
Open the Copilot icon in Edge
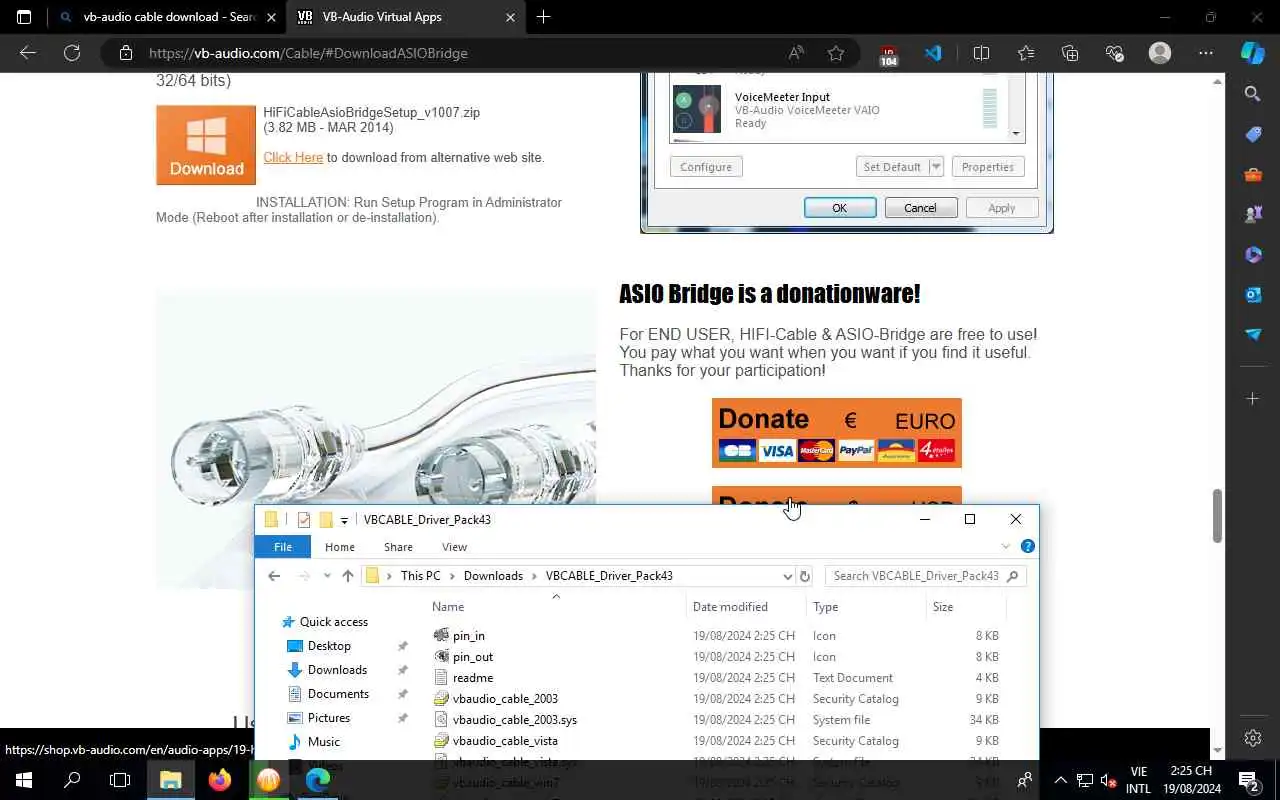point(1253,53)
